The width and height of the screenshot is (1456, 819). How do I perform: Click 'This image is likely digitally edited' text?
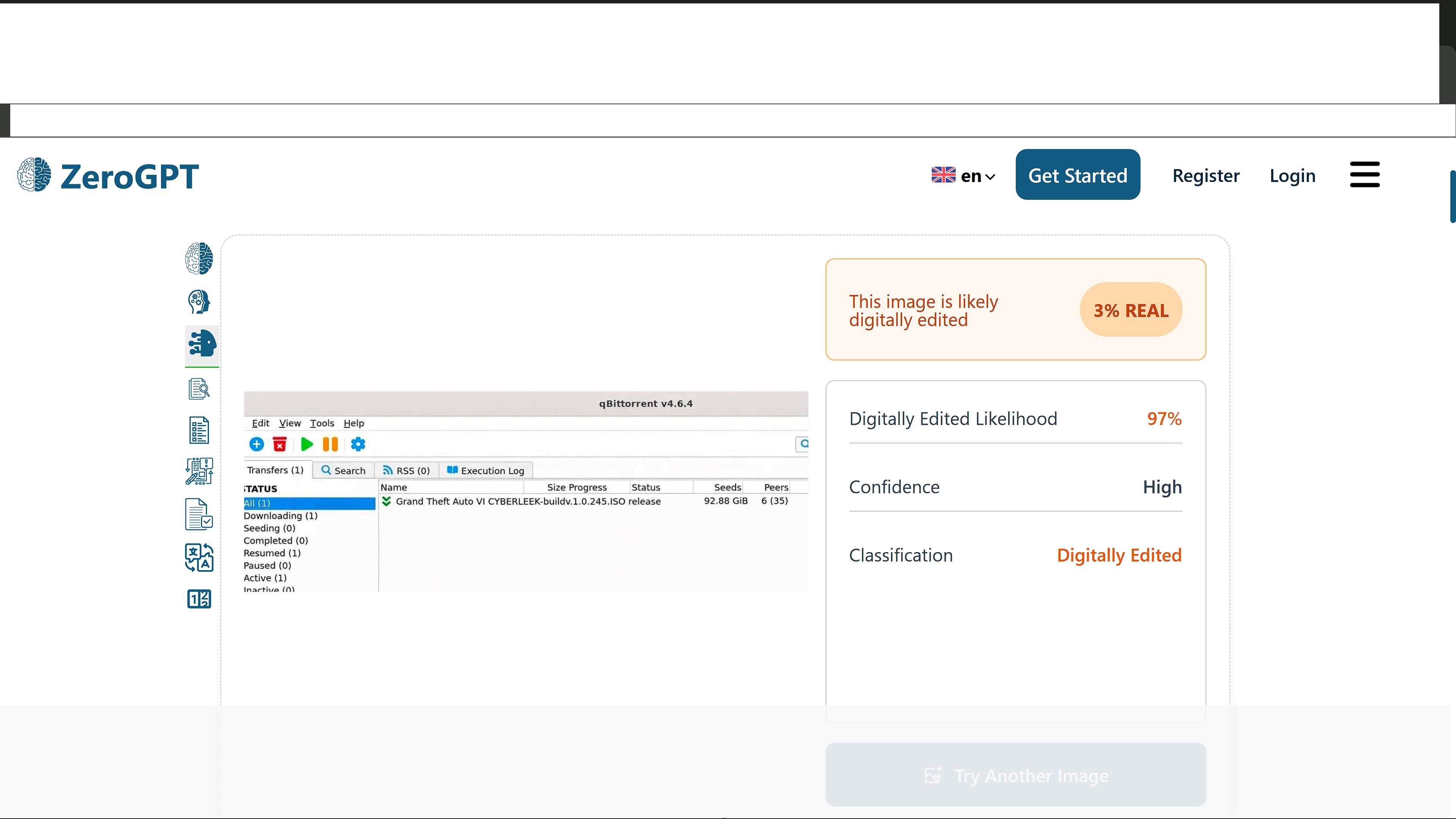[x=924, y=310]
